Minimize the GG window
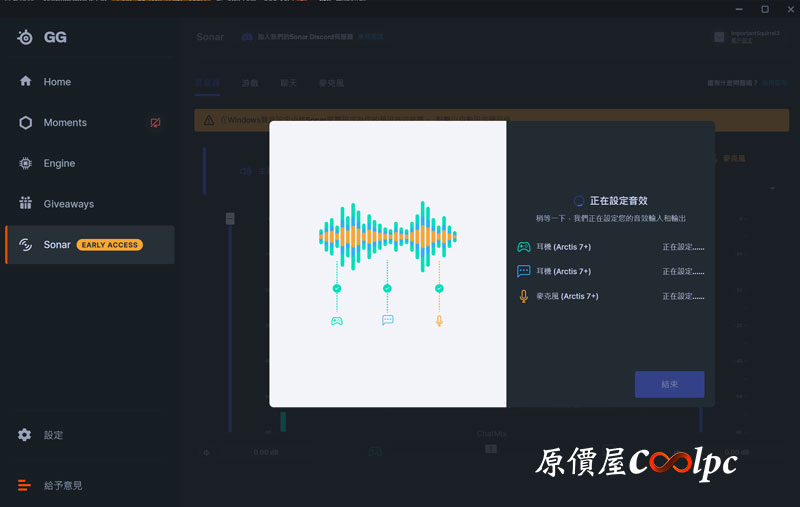The image size is (800, 507). coord(739,9)
